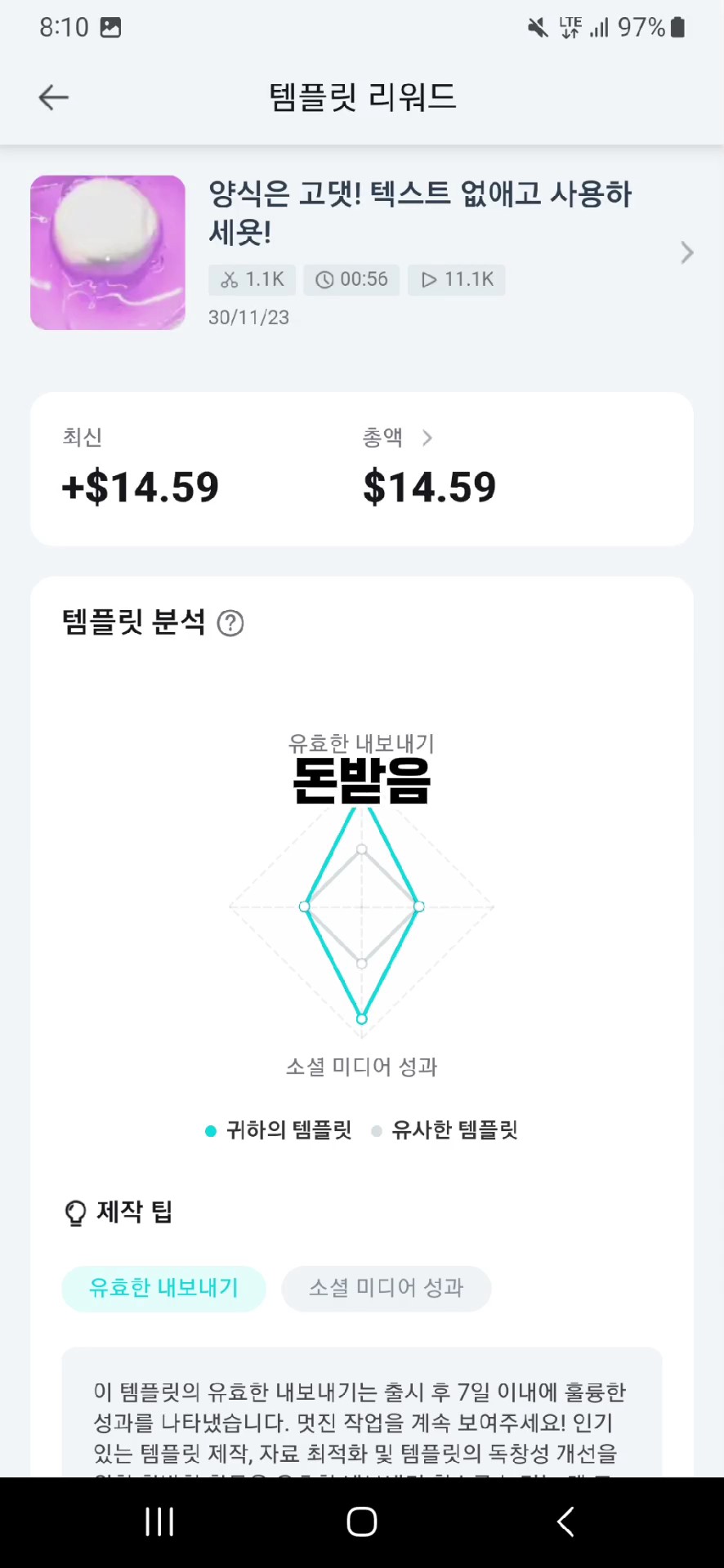Open 총액 earnings details with its arrow
This screenshot has width=724, height=1568.
(427, 438)
